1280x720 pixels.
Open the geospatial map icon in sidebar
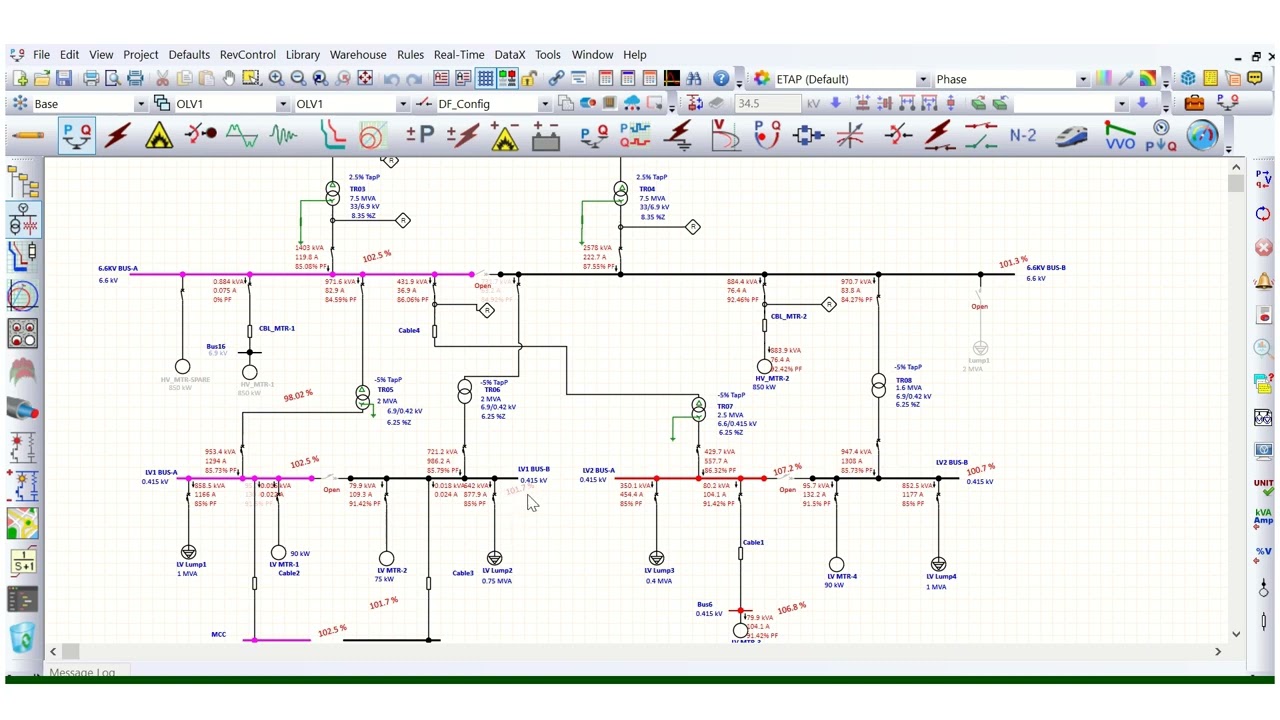coord(23,523)
